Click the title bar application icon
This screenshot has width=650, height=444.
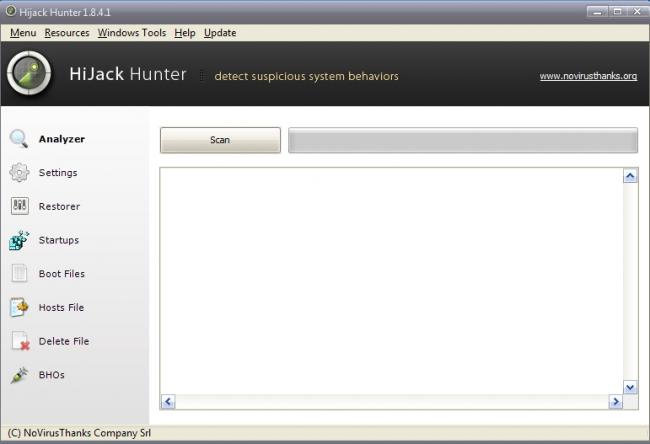click(11, 11)
